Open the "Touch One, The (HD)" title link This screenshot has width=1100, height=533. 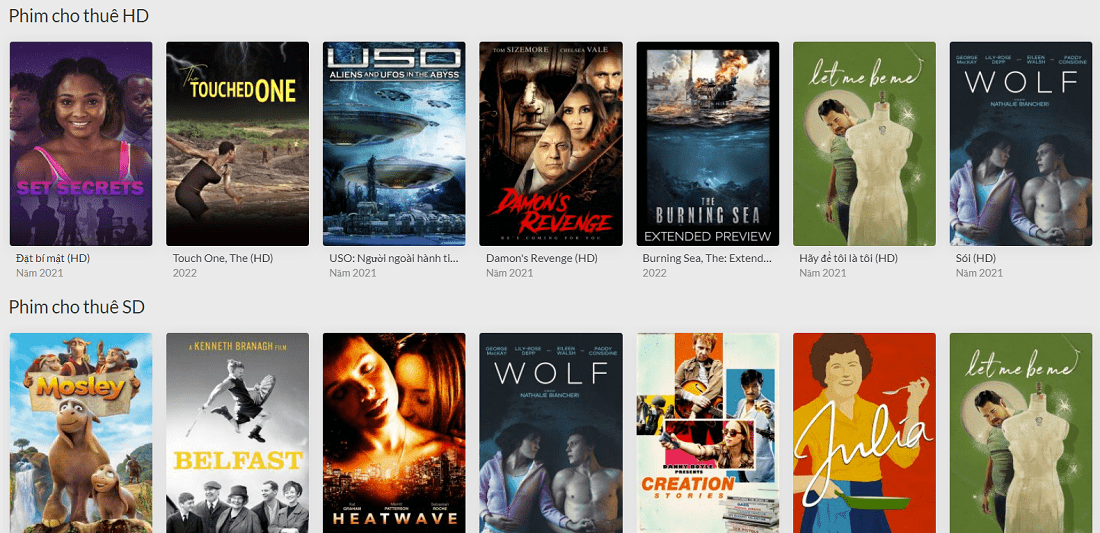(222, 258)
